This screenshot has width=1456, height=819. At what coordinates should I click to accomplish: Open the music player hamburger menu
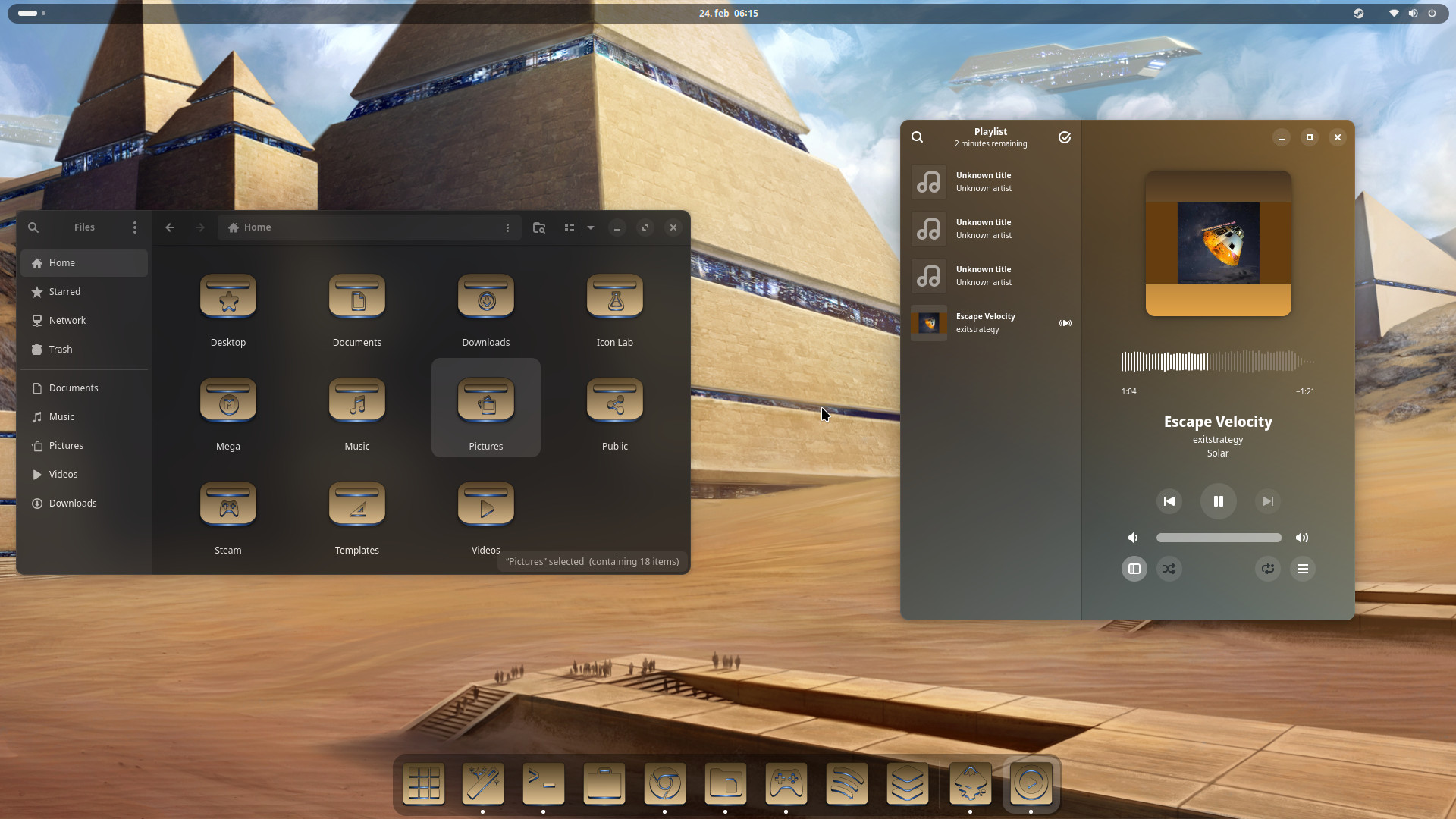point(1302,569)
